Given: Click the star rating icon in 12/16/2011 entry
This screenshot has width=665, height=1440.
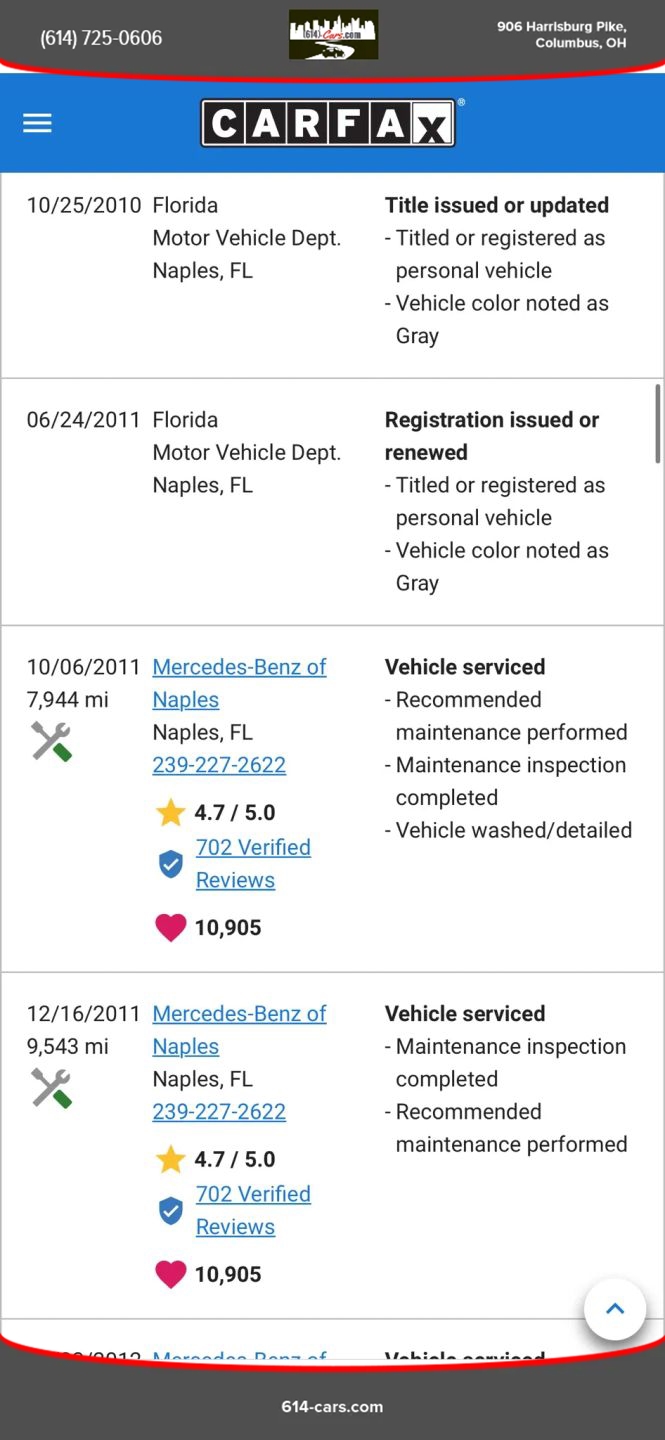Looking at the screenshot, I should pyautogui.click(x=171, y=1160).
